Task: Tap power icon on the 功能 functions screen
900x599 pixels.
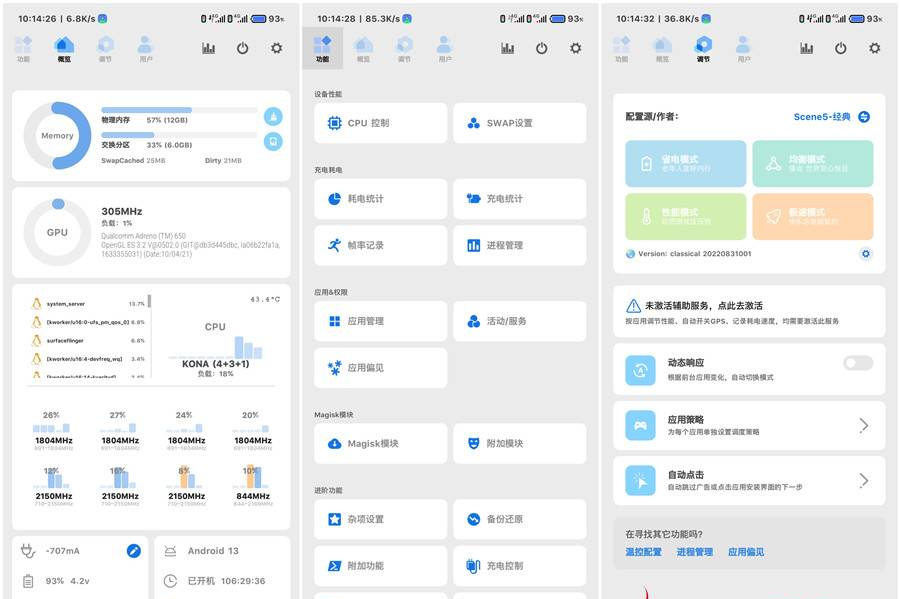Action: click(x=542, y=48)
